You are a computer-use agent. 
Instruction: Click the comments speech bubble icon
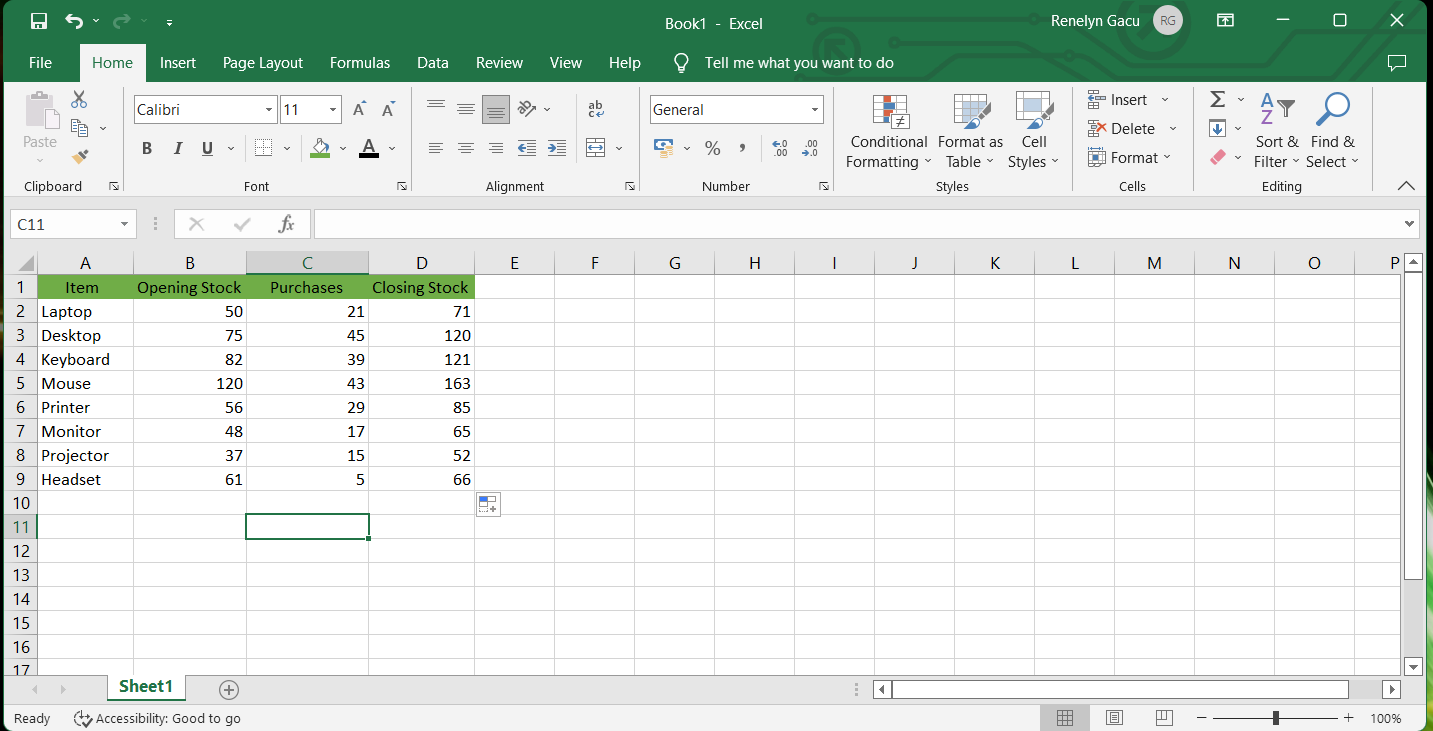tap(1397, 62)
